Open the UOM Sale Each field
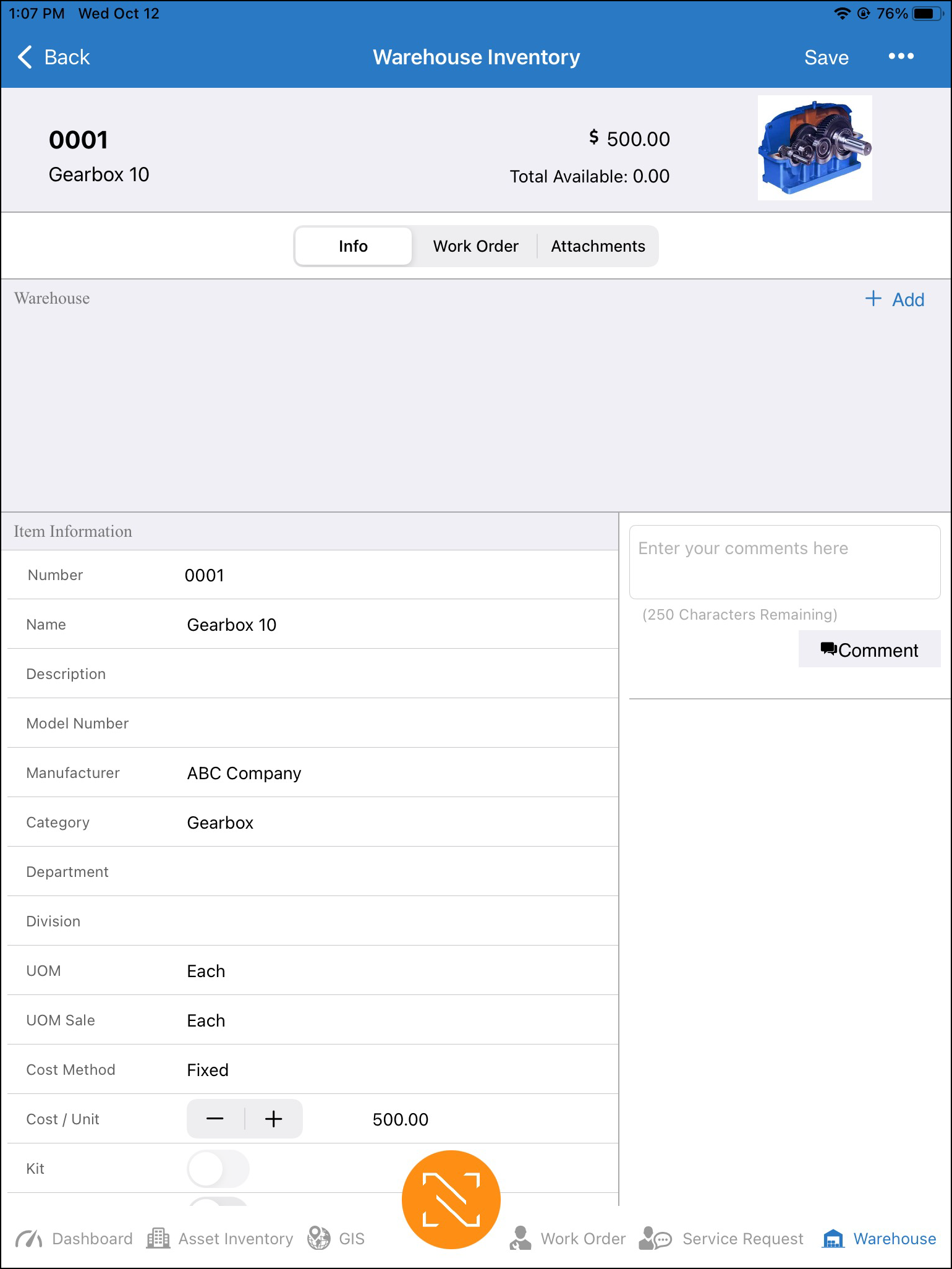 313,1020
